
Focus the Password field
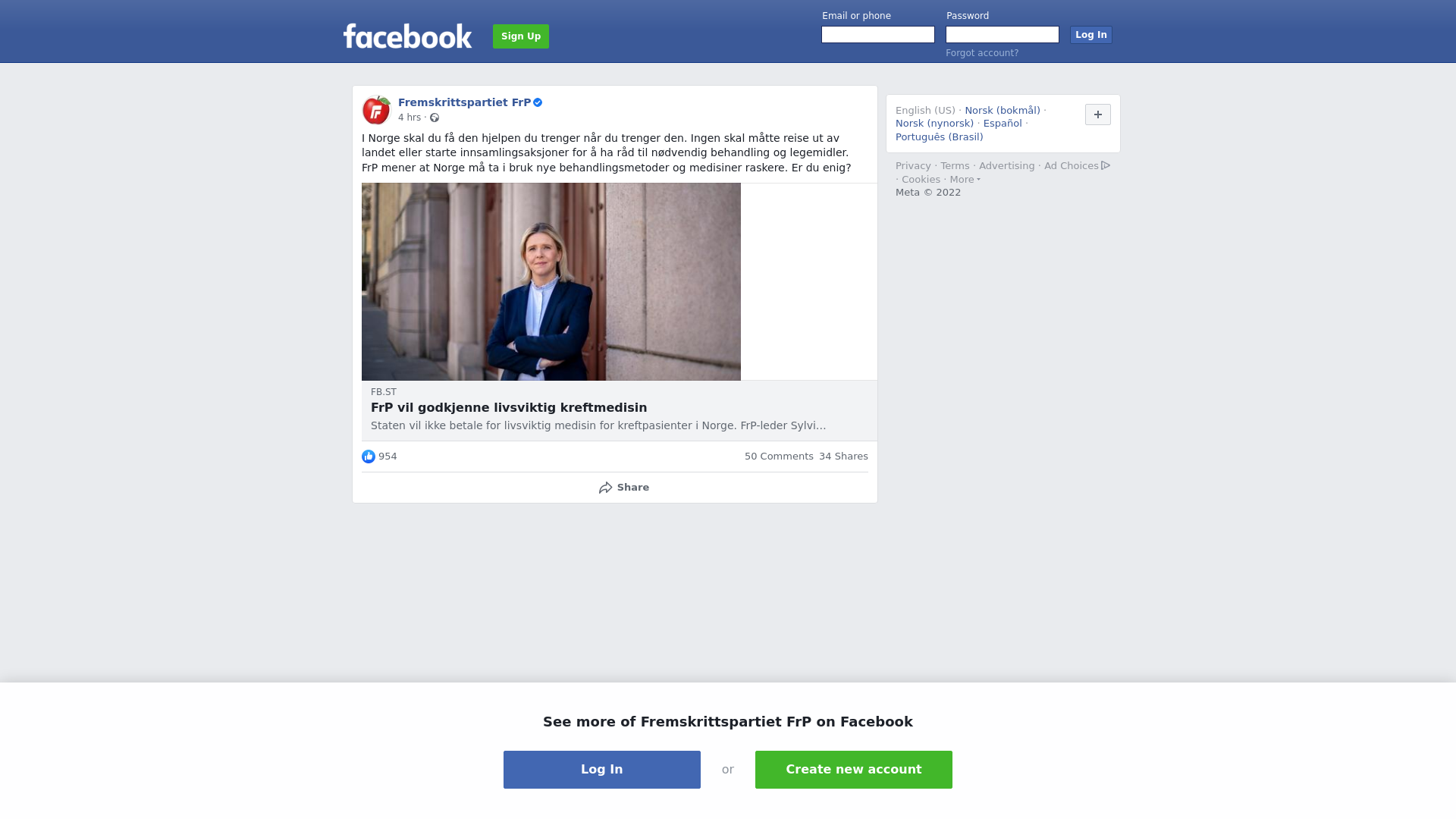pyautogui.click(x=1003, y=35)
